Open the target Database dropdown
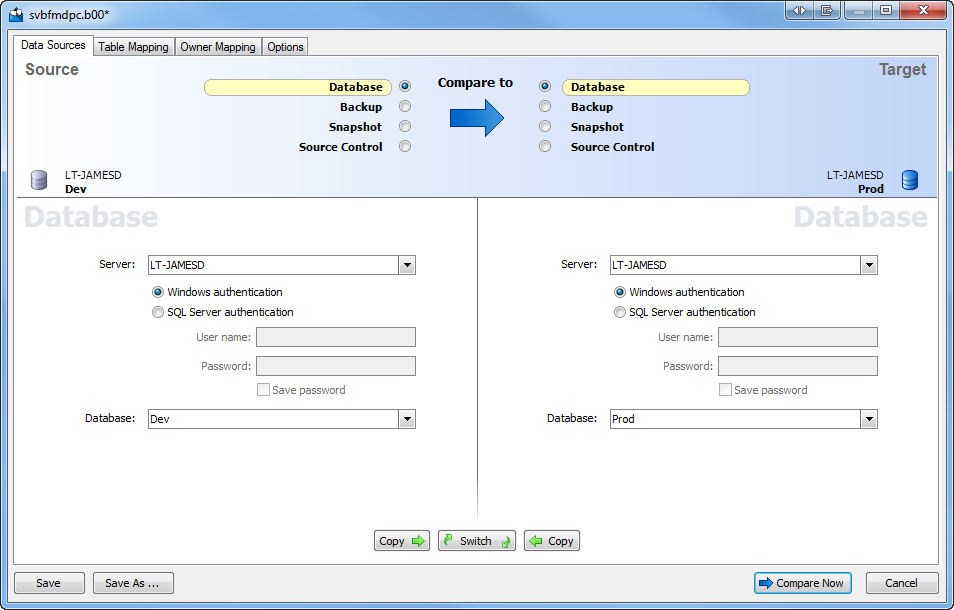 click(x=868, y=419)
